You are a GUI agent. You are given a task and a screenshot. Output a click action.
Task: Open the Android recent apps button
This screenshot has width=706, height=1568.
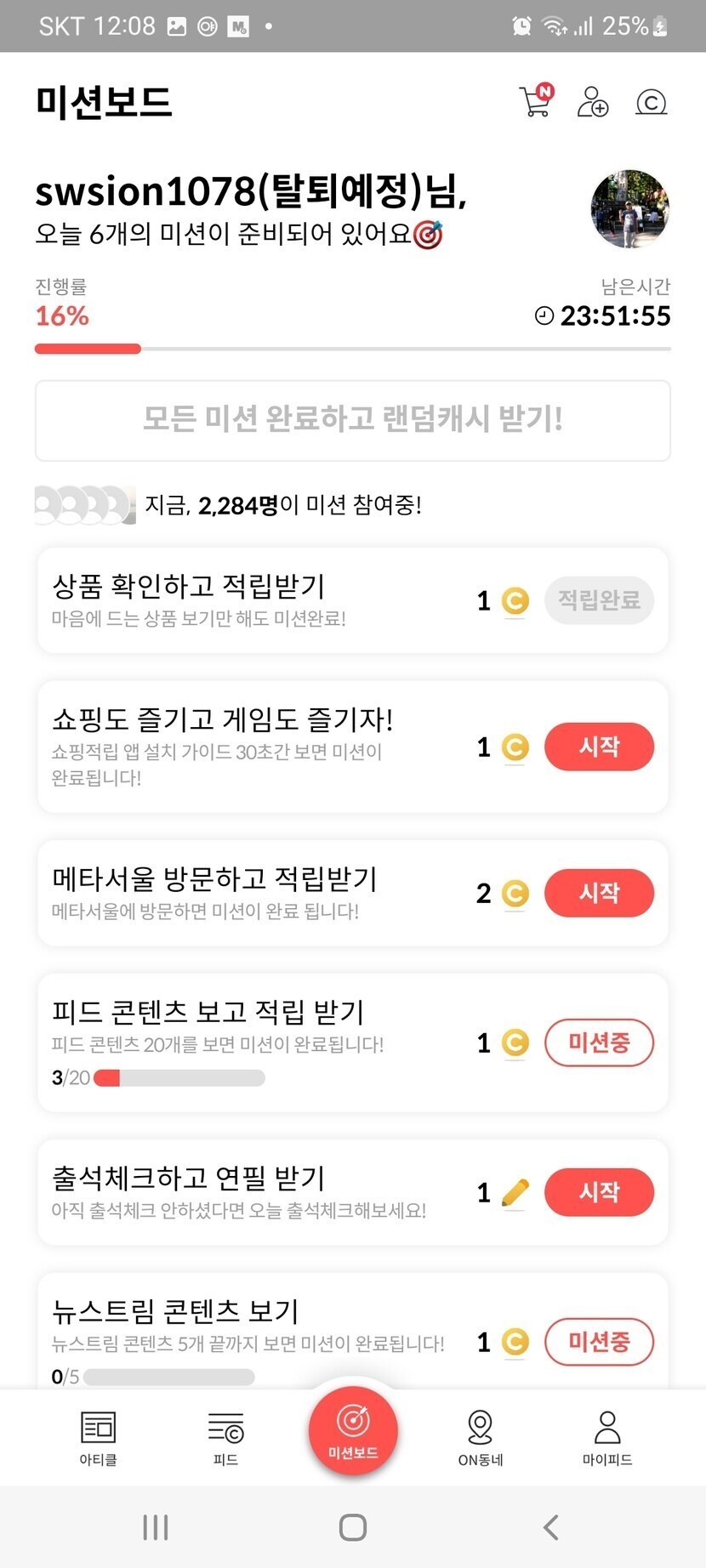tap(156, 1527)
